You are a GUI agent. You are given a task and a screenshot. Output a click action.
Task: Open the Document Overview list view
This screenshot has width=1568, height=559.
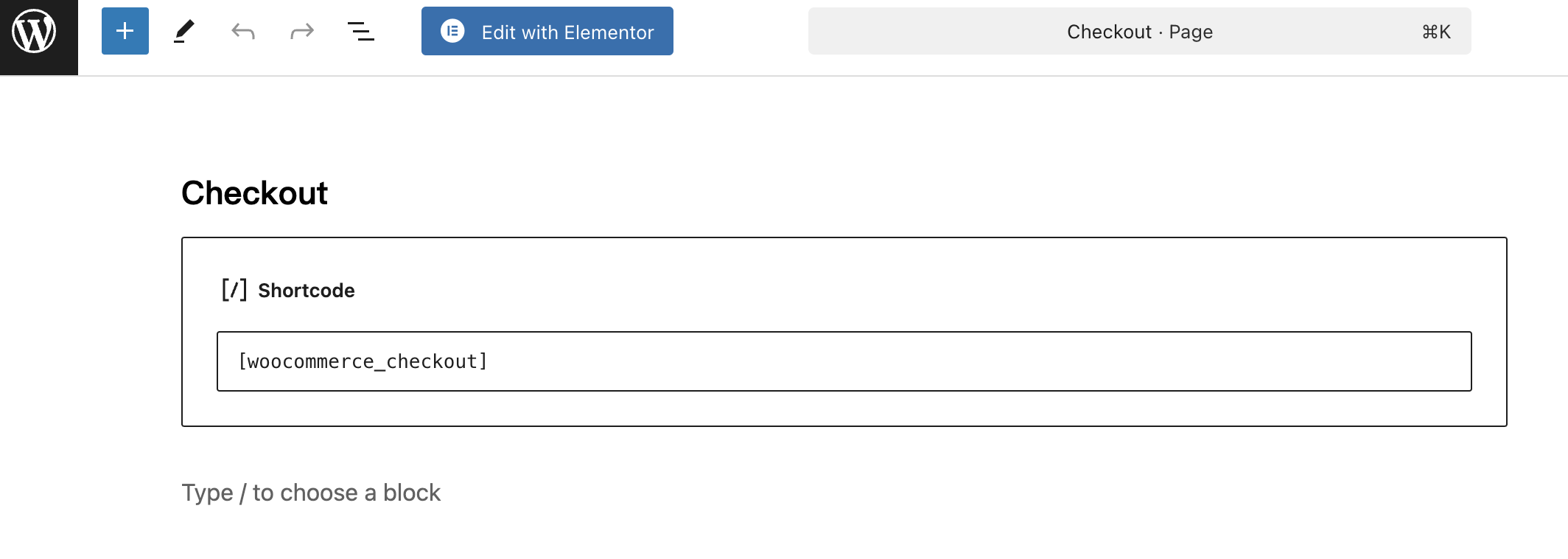tap(361, 31)
